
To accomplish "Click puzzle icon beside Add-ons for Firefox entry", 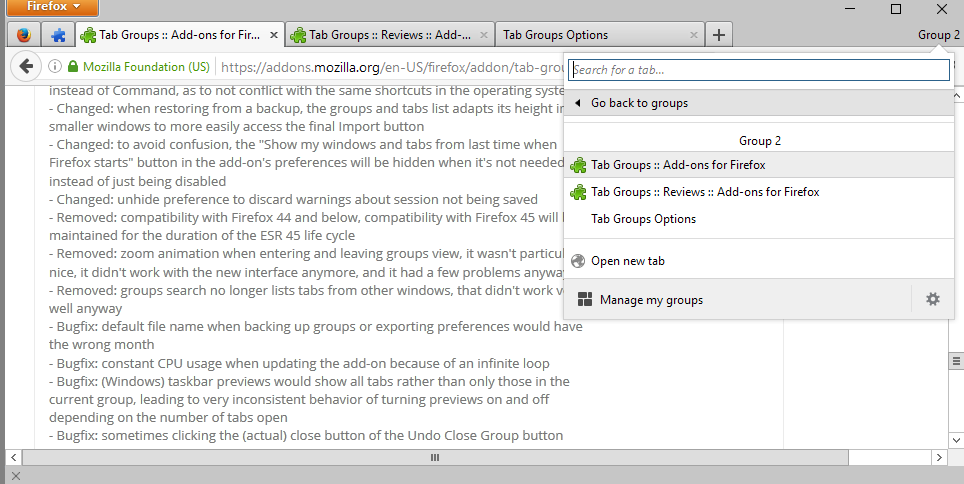I will (578, 165).
